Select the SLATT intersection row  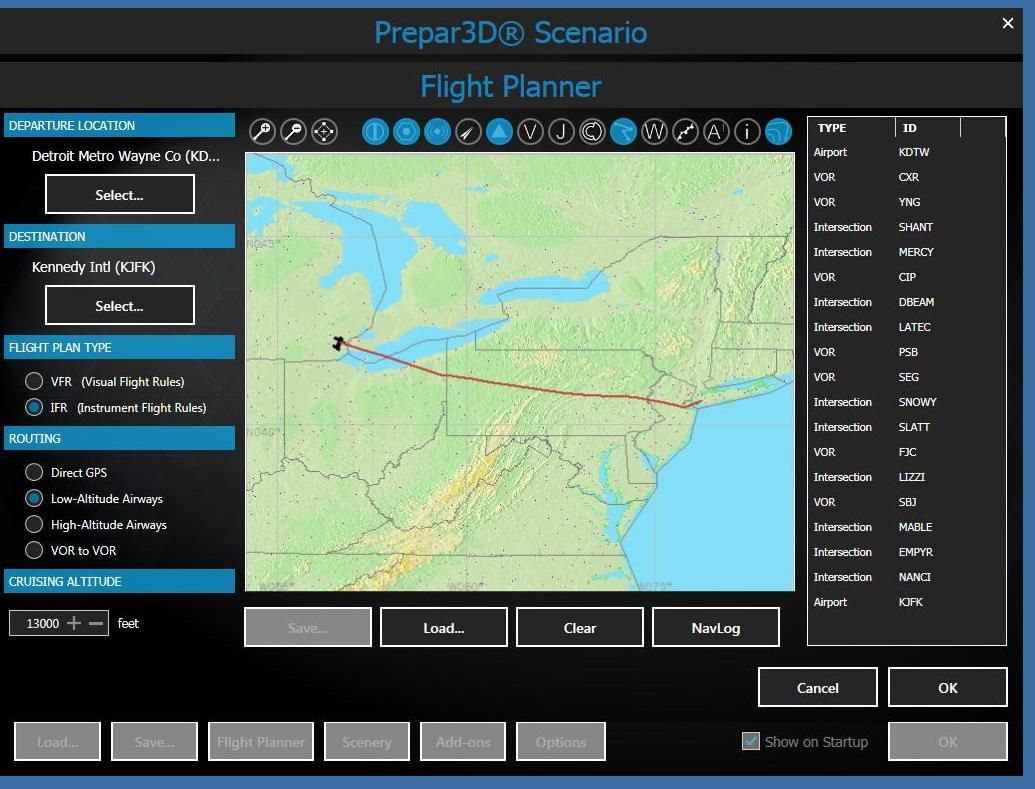pos(906,427)
